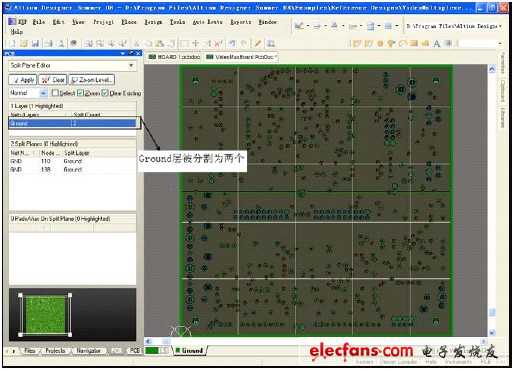Switch to the Projects panel tab
This screenshot has height=371, width=513.
[55, 351]
